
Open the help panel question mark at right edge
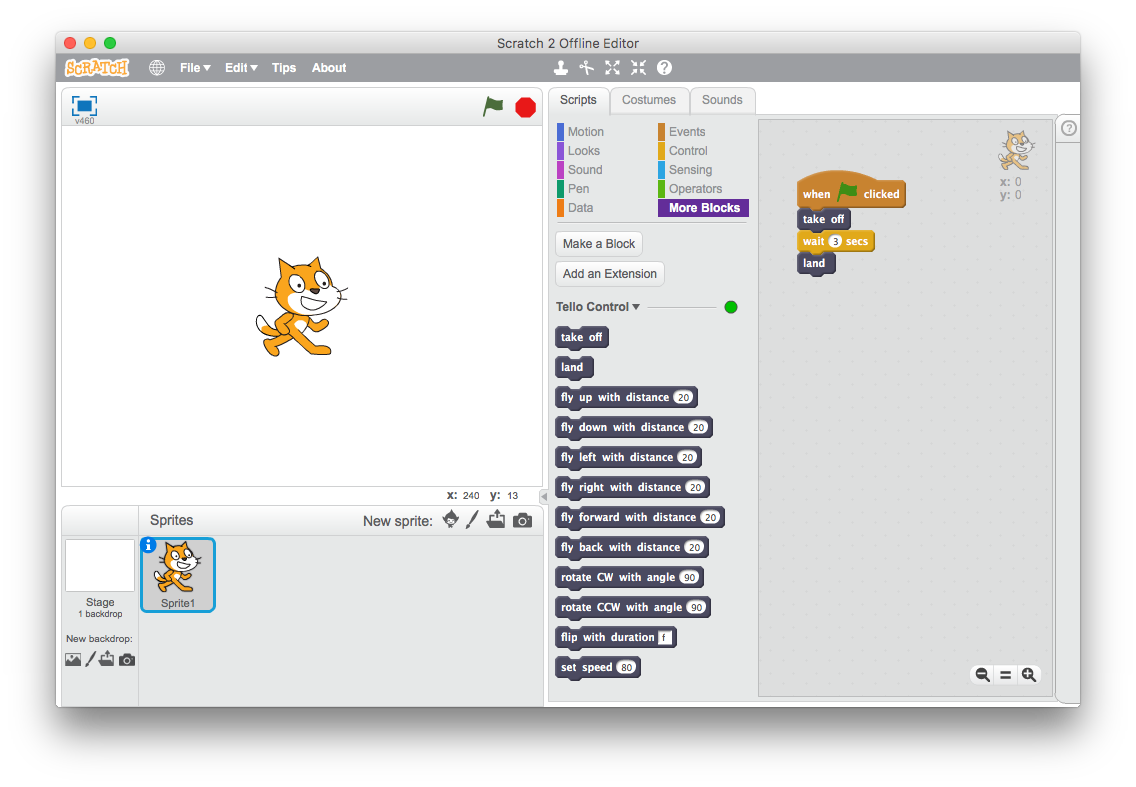tap(1069, 128)
